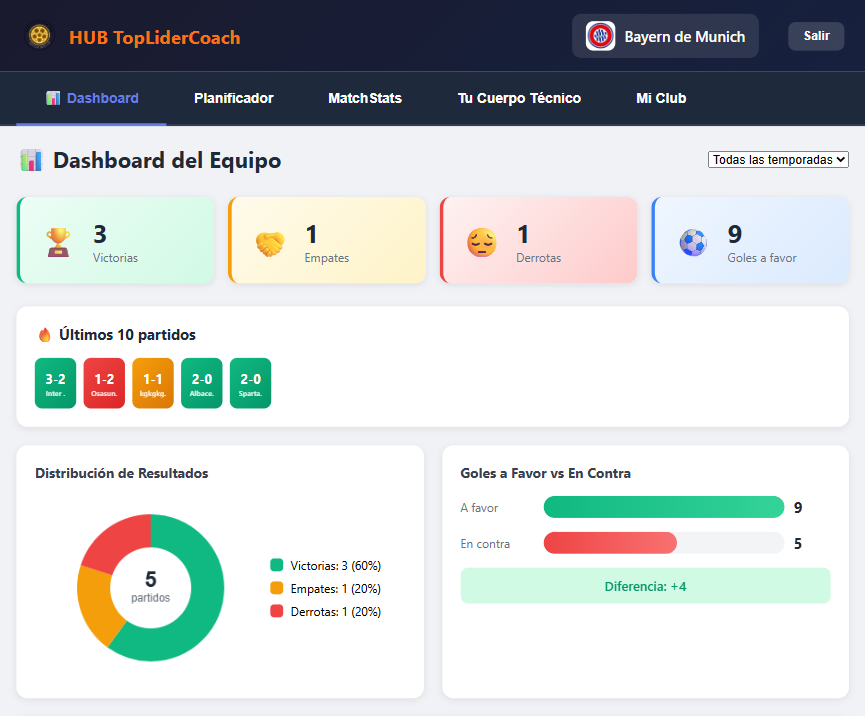This screenshot has width=865, height=716.
Task: Open the MatchStats section
Action: click(365, 98)
